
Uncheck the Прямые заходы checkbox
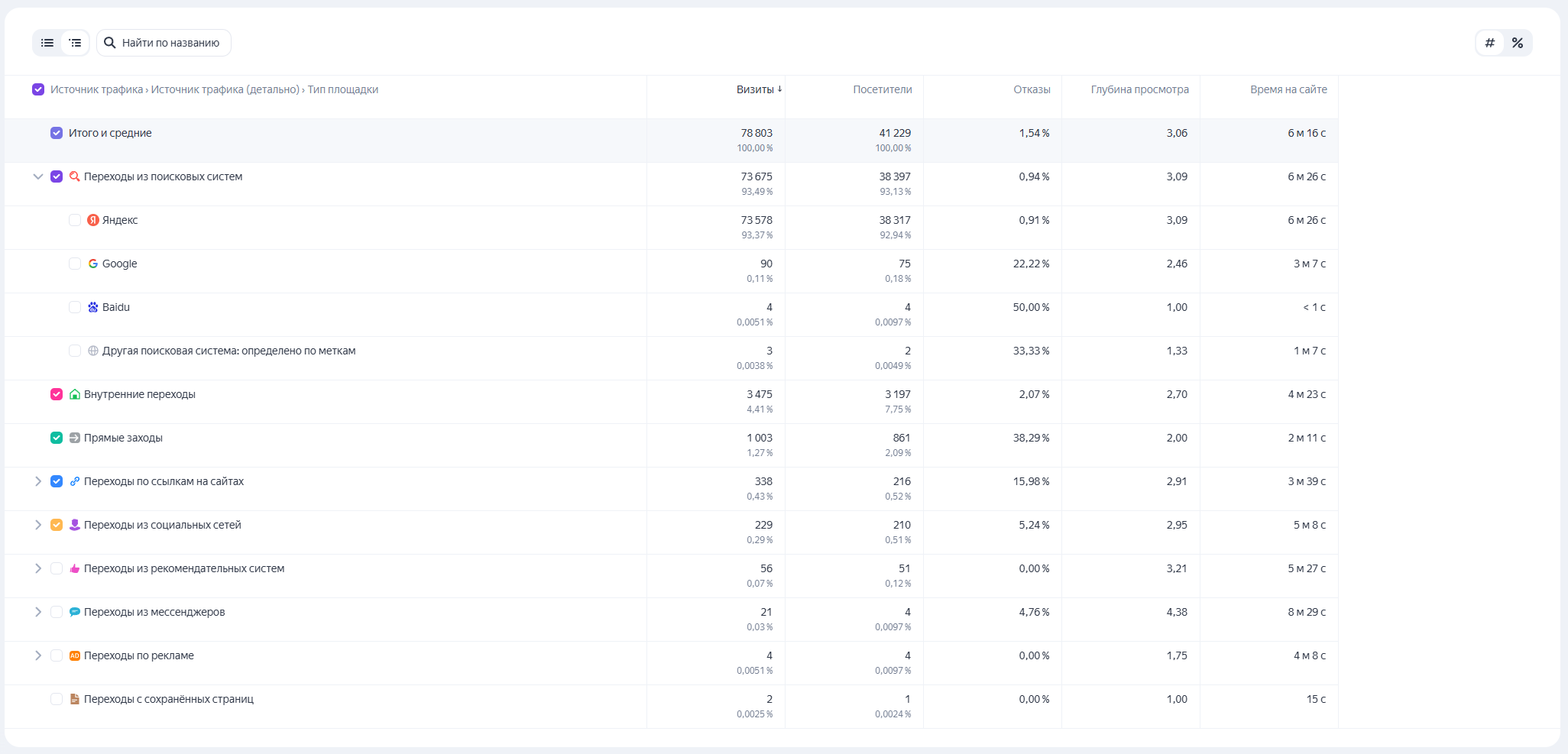click(57, 438)
